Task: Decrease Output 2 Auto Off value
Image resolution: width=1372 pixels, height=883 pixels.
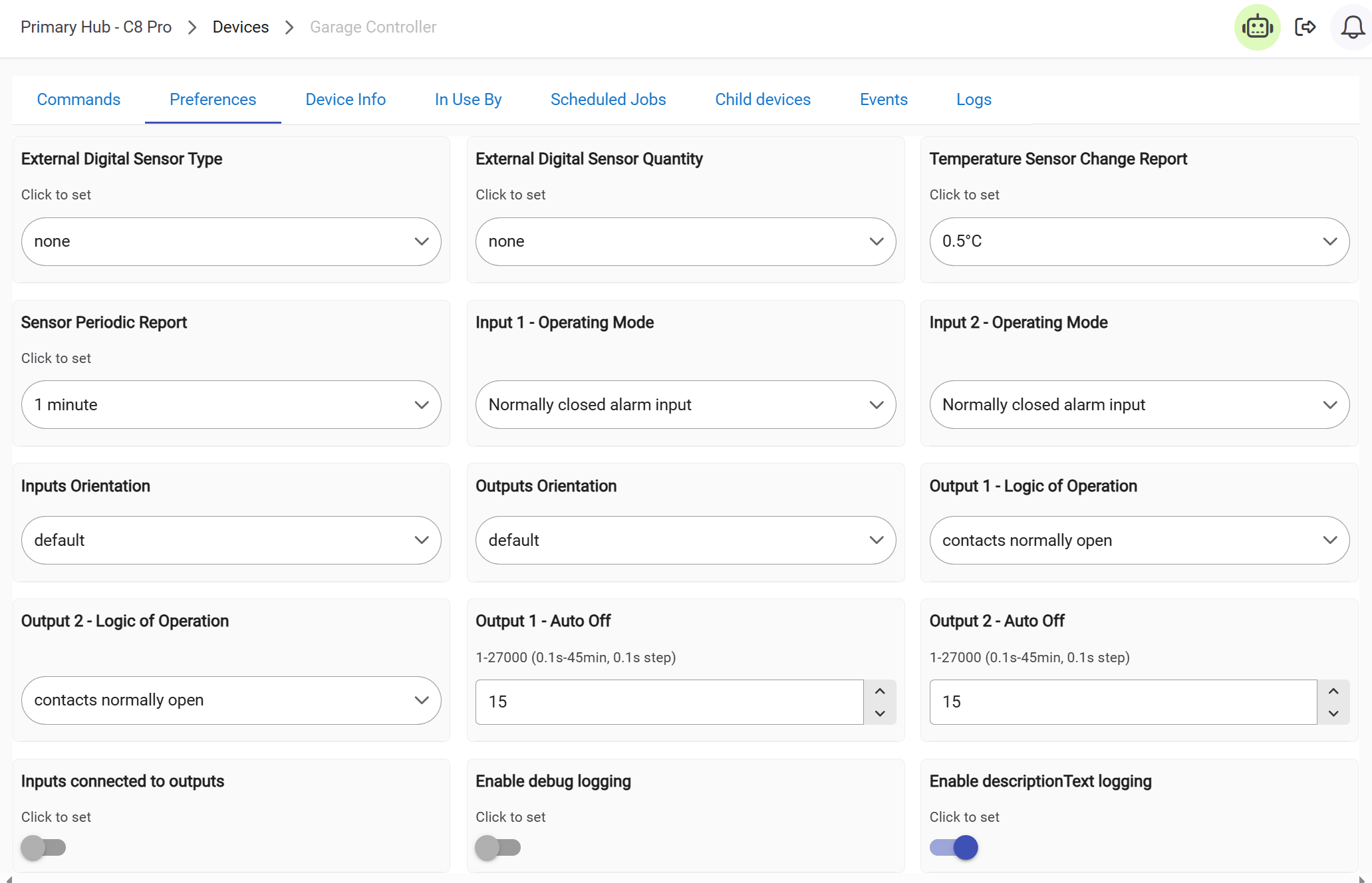Action: point(1333,713)
